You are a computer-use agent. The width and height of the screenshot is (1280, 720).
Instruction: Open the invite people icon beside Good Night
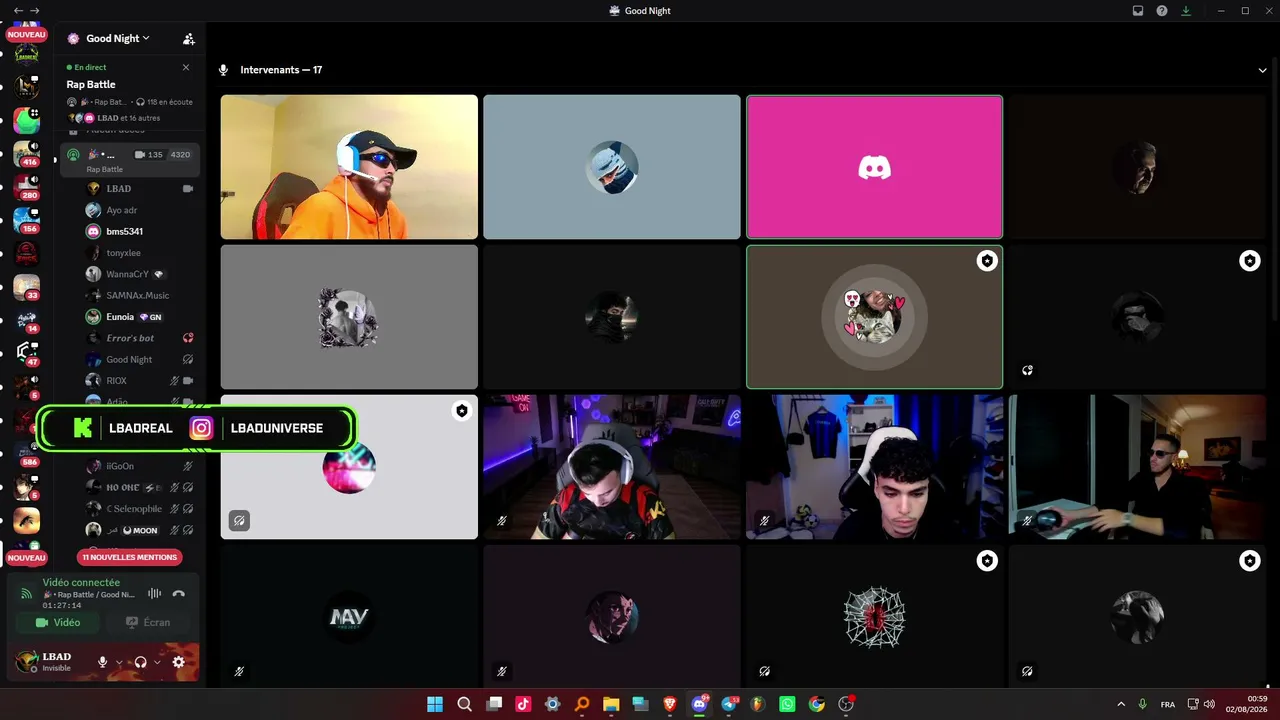189,39
